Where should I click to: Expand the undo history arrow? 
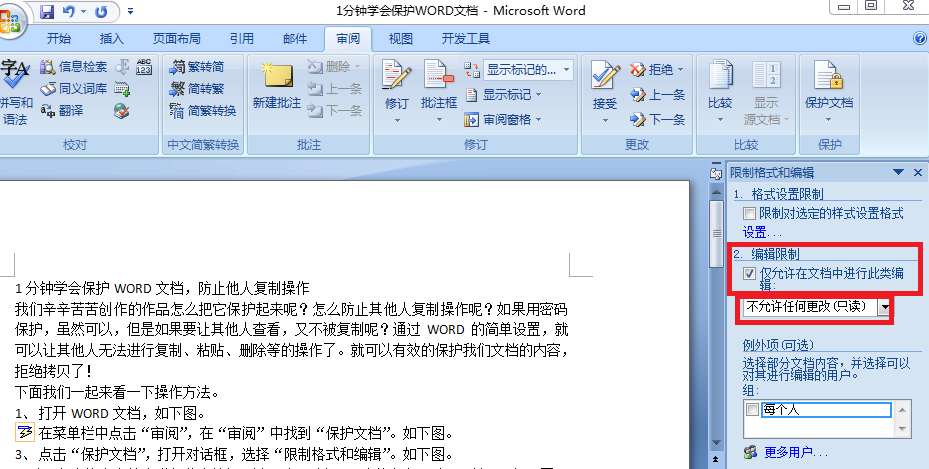coord(83,11)
